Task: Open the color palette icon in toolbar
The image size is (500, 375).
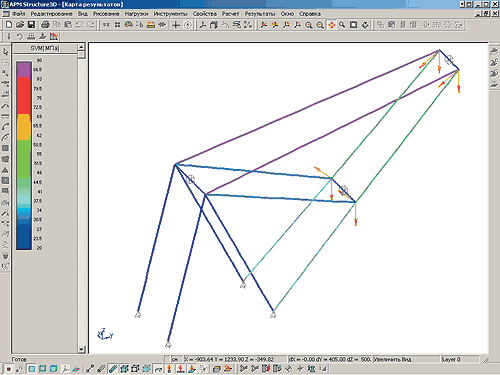Action: tap(128, 25)
